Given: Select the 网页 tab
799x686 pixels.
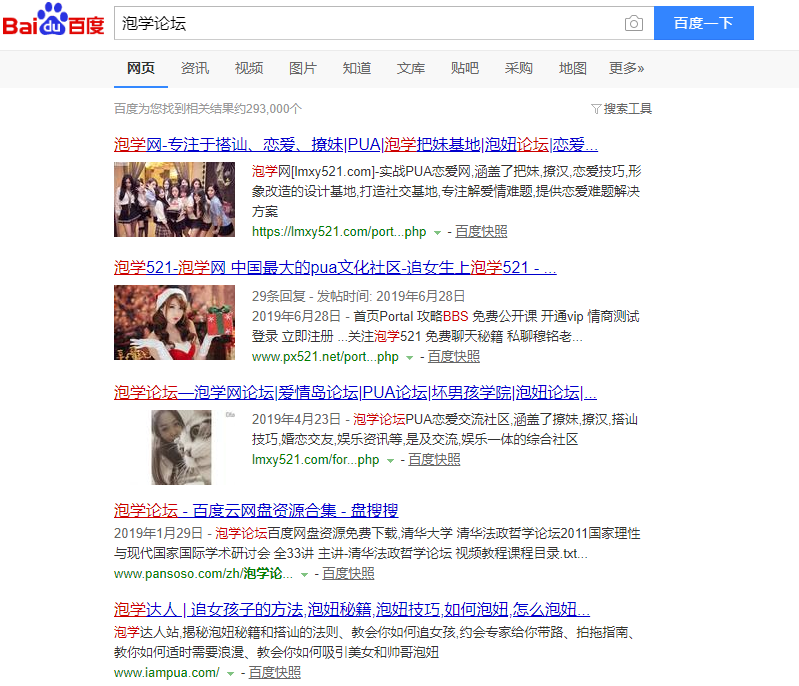Looking at the screenshot, I should 141,68.
